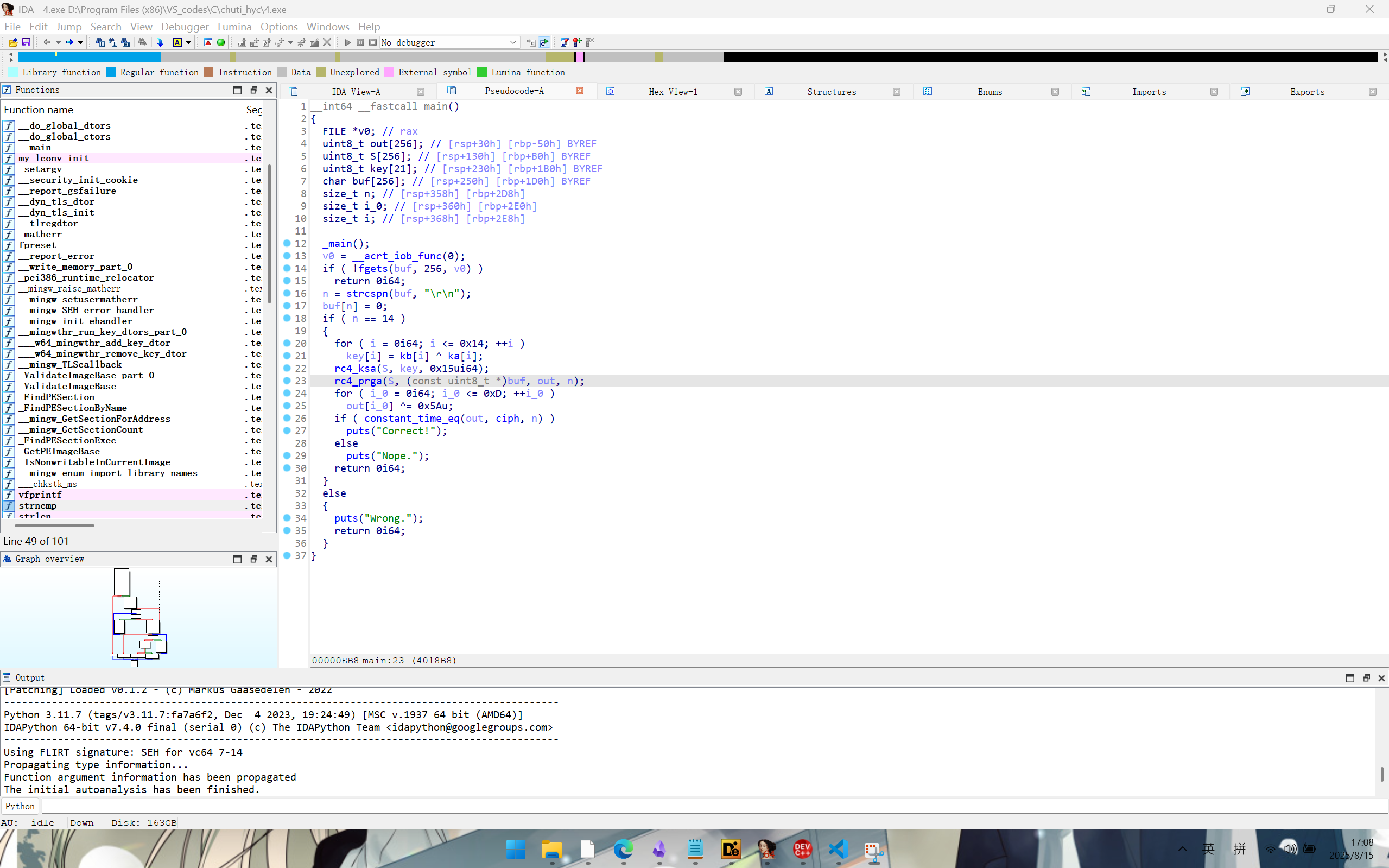Click the cyan Library function legend swatch

click(12, 72)
